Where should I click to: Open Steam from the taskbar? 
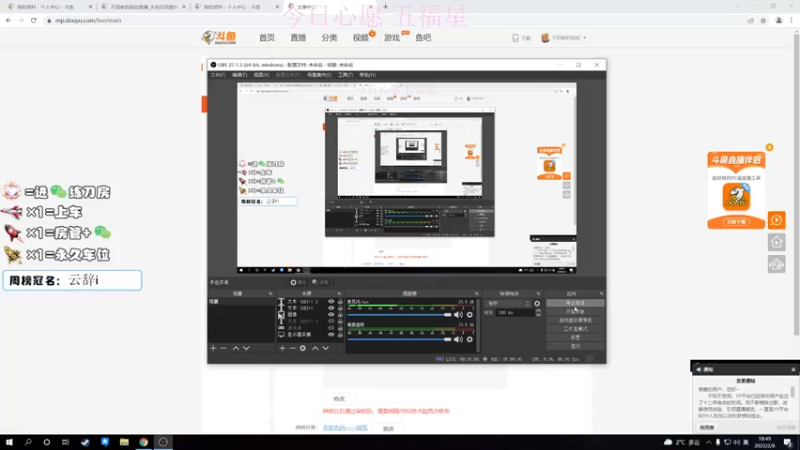[x=85, y=442]
